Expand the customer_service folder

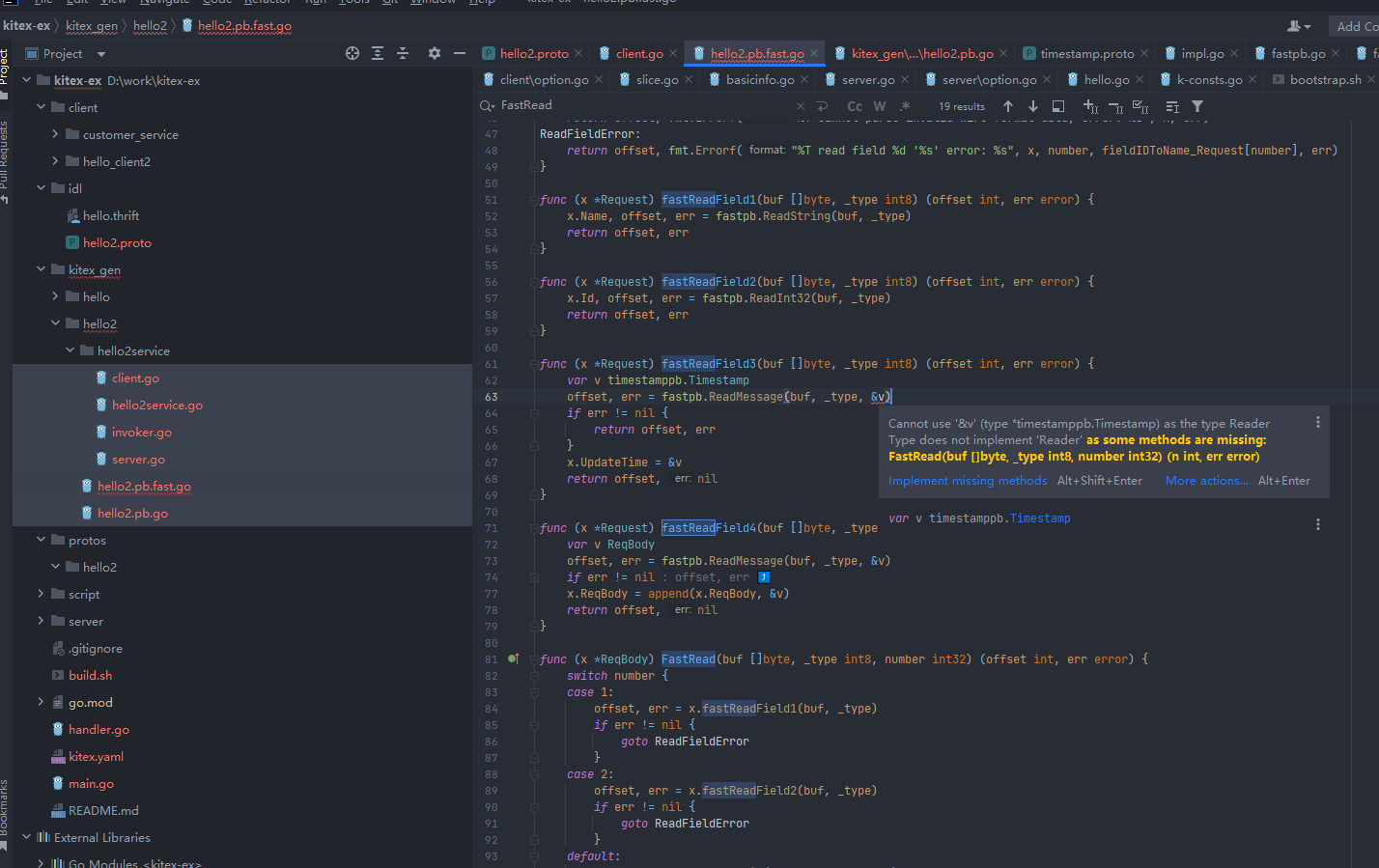coord(56,134)
